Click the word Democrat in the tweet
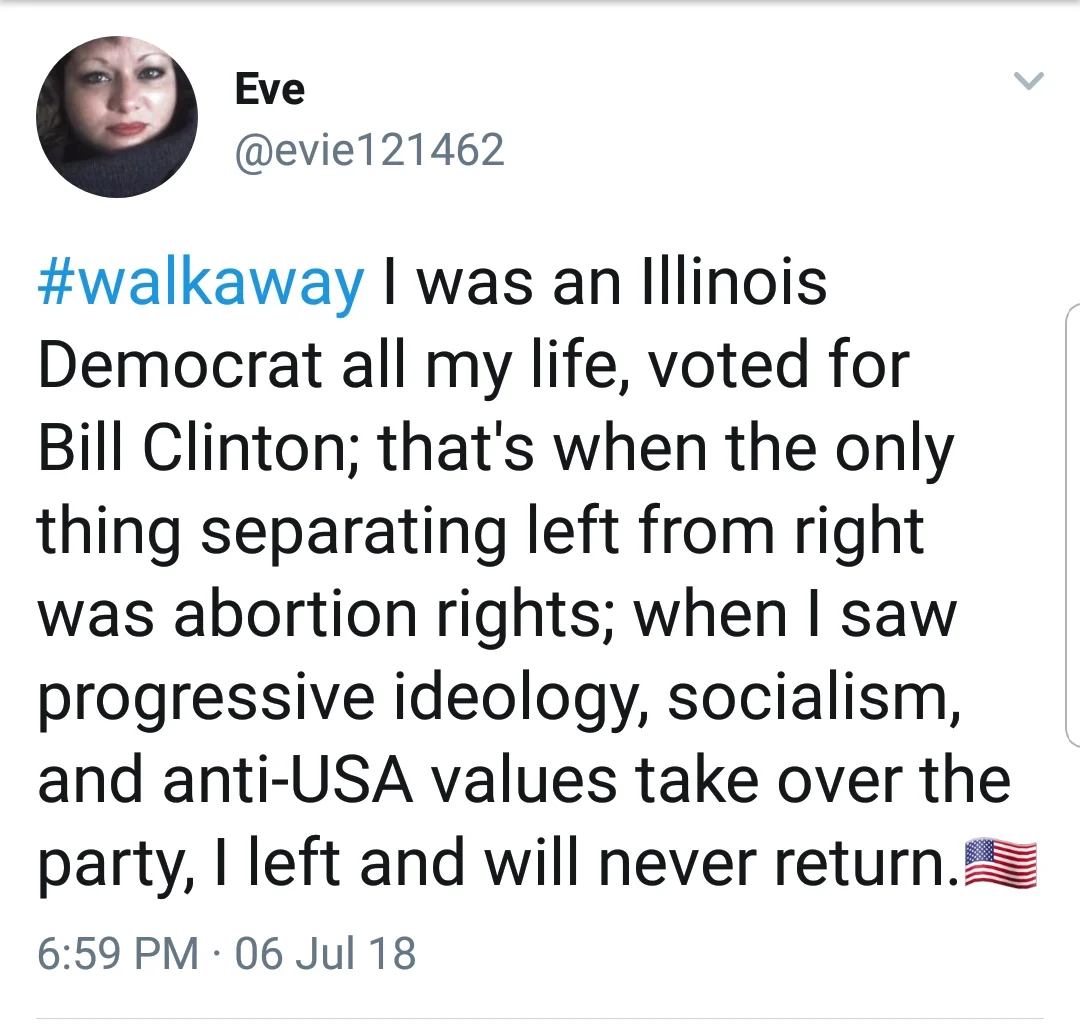The width and height of the screenshot is (1080, 1026). [180, 365]
